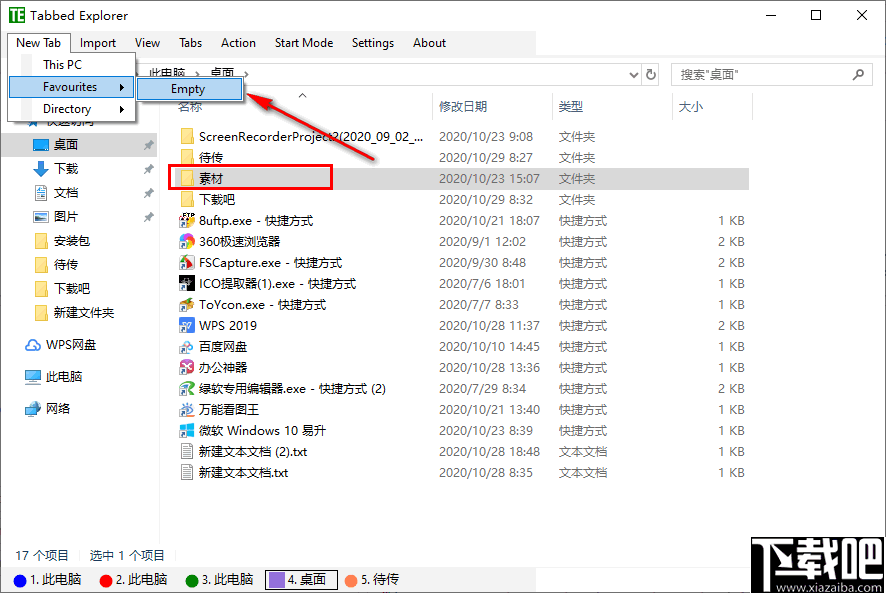Open the 素材 folder highlighted in red

250,177
